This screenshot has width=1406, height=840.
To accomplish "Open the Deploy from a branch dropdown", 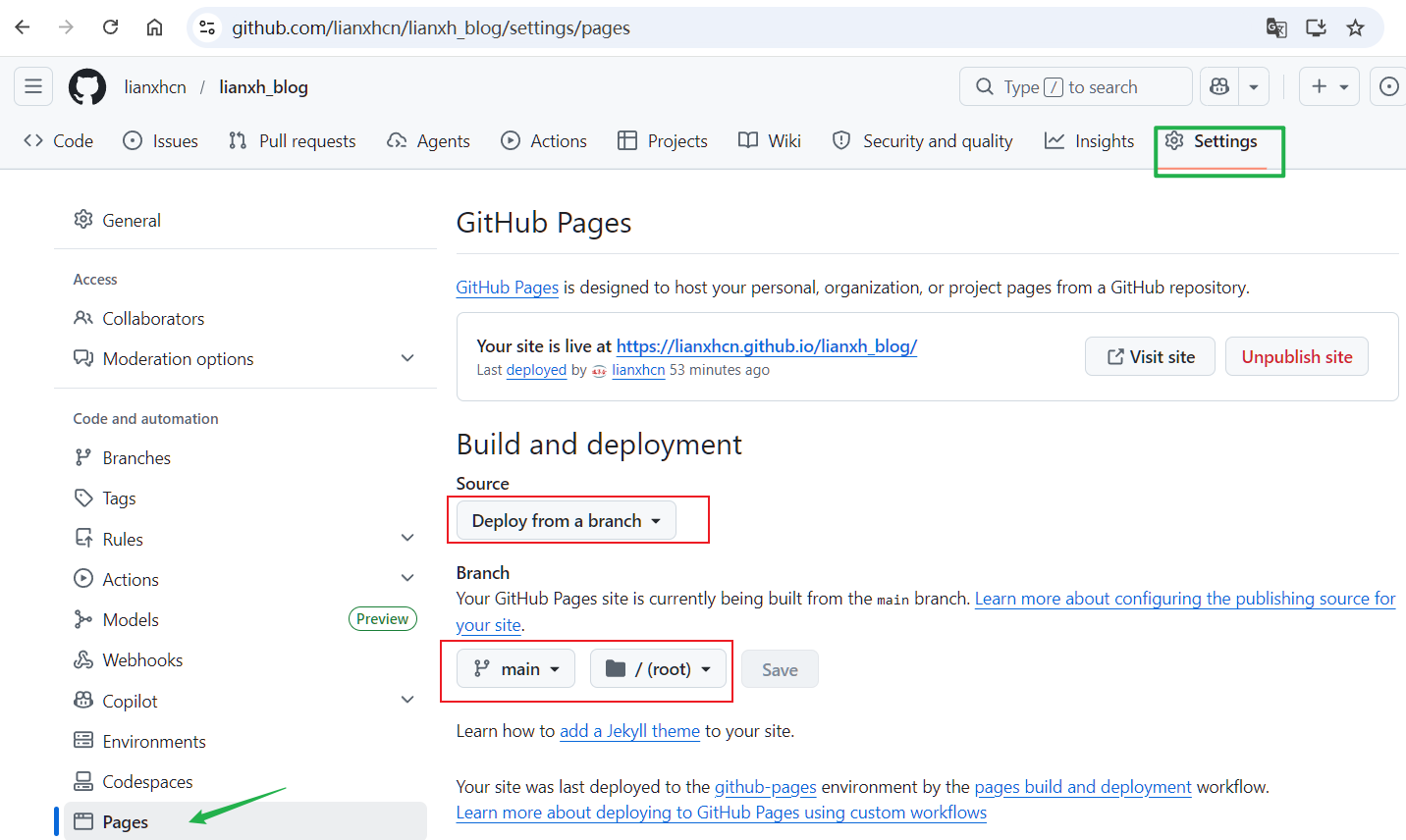I will point(567,520).
